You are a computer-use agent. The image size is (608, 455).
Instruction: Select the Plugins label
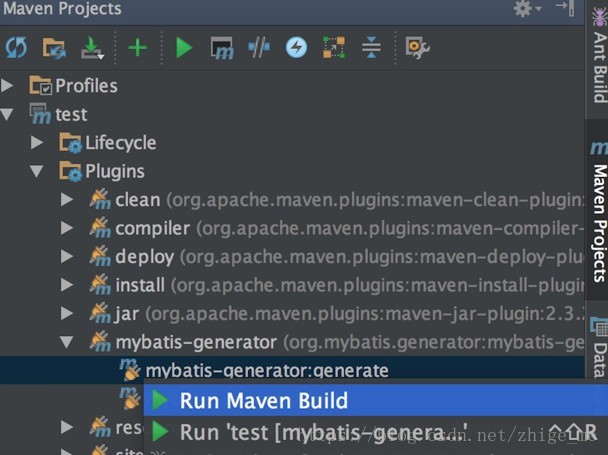(x=115, y=171)
